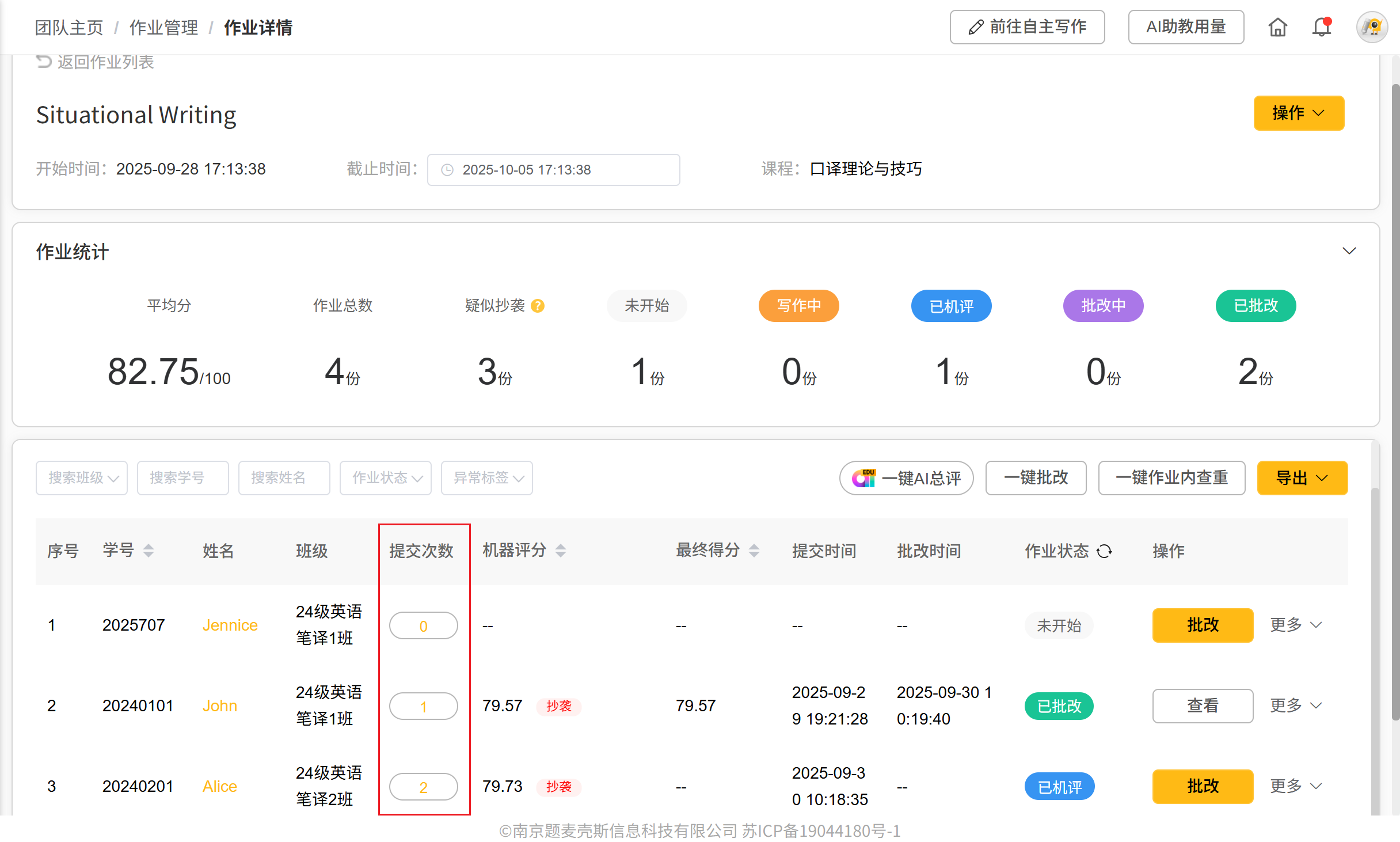Sort by student ID arrows

[x=149, y=551]
